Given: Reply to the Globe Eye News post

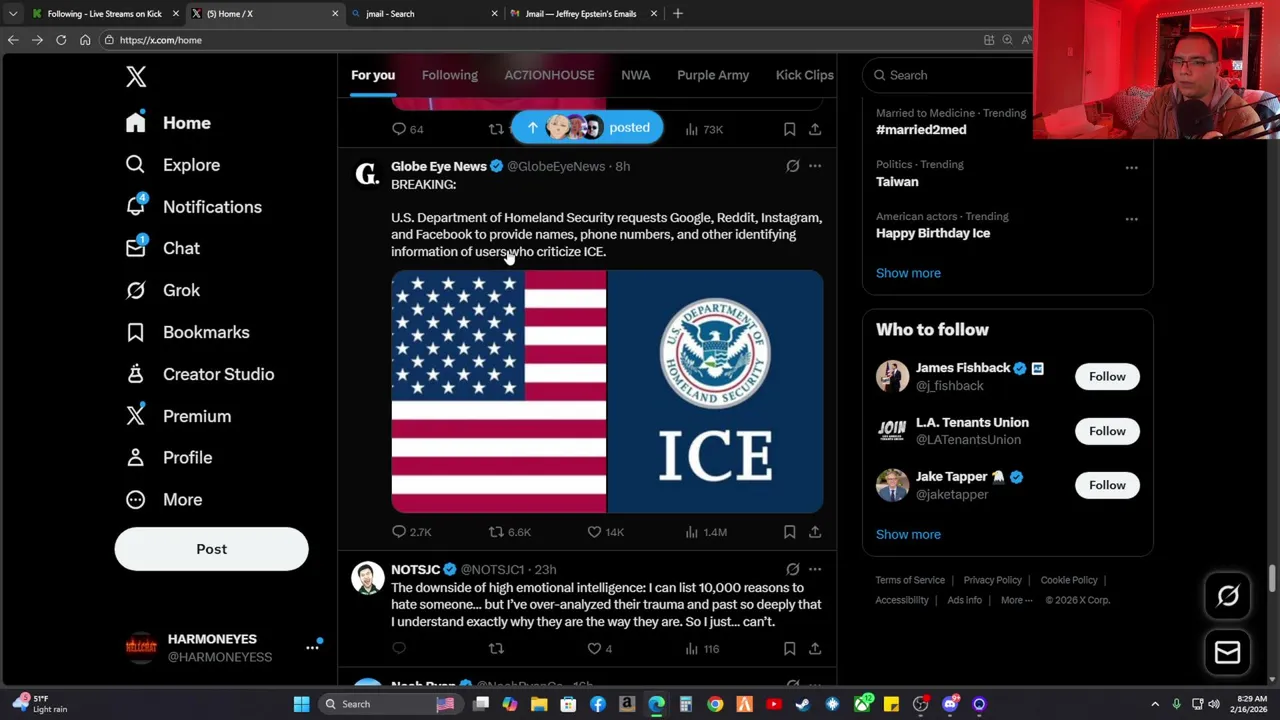Looking at the screenshot, I should click(x=411, y=532).
